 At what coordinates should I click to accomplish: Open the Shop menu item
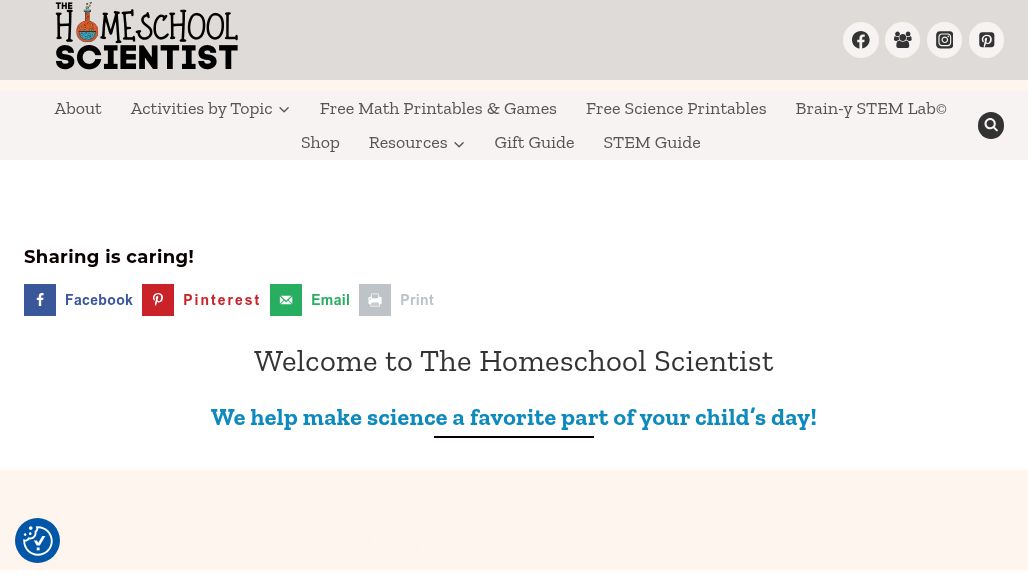320,142
